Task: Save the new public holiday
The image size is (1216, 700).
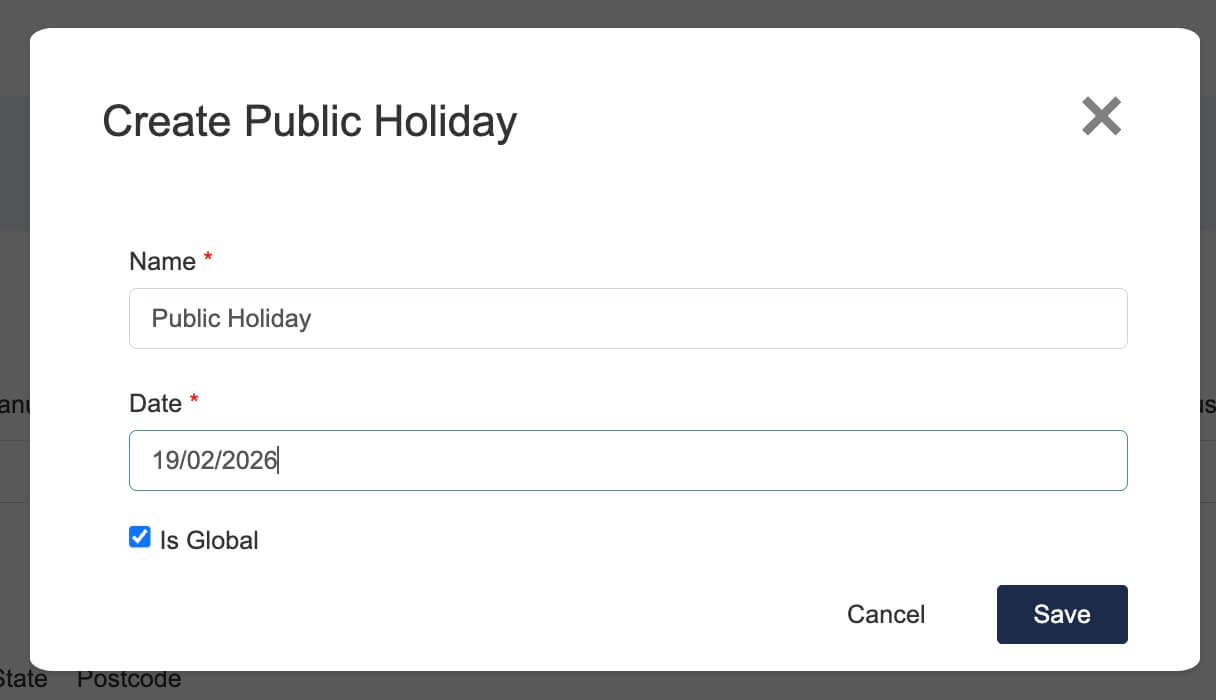Action: pyautogui.click(x=1062, y=614)
